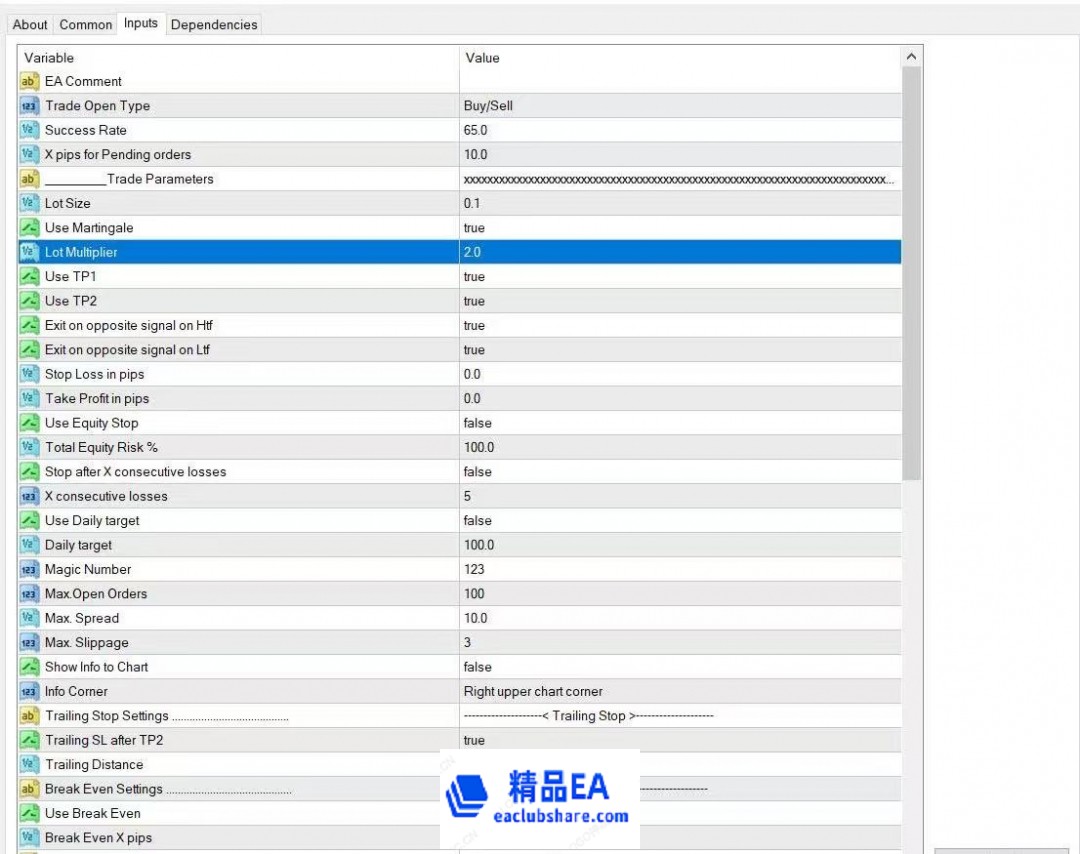This screenshot has height=854, width=1080.
Task: Click the double icon beside Success Rate
Action: pyautogui.click(x=29, y=130)
